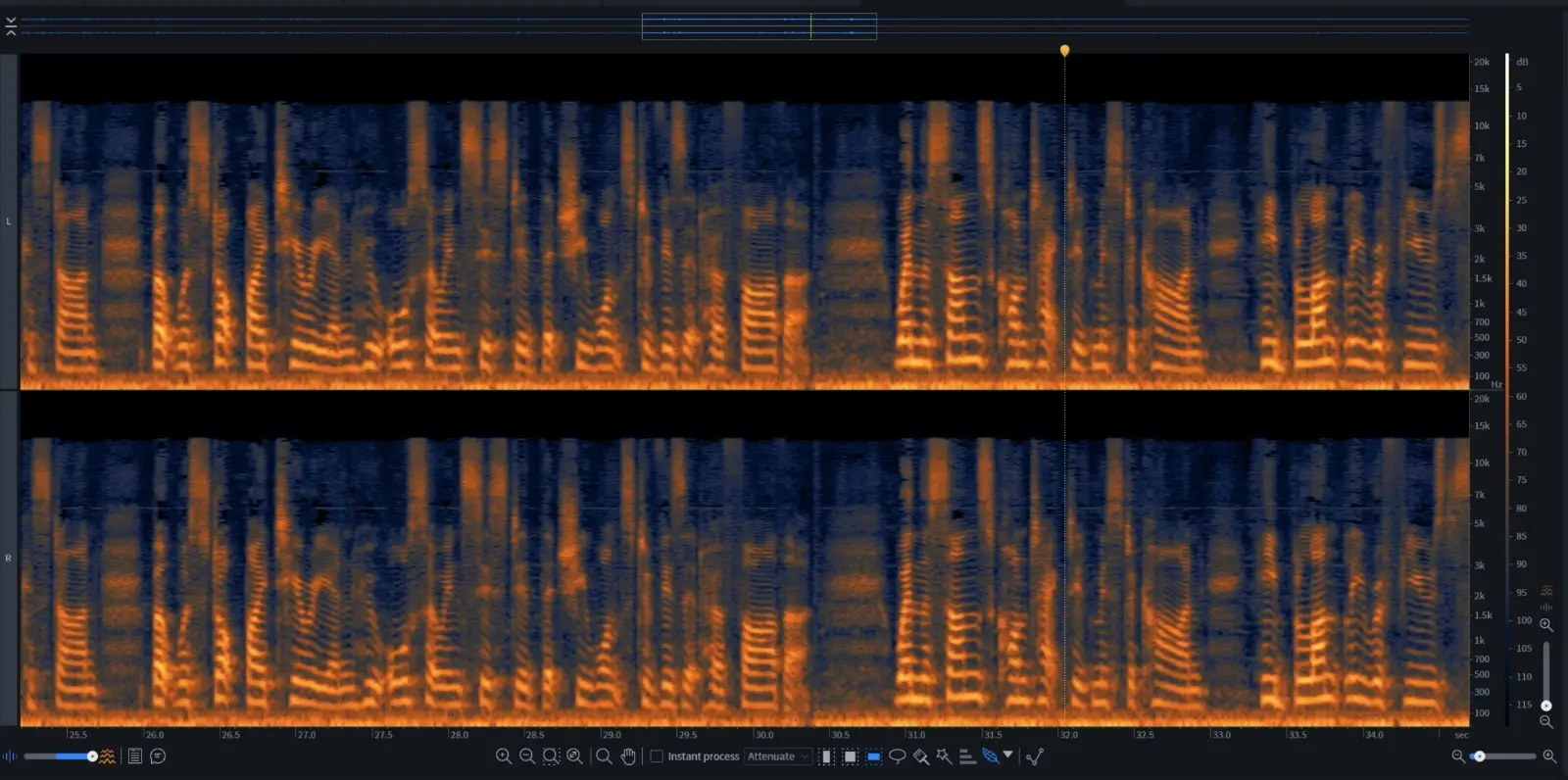Open the comment bubble panel
This screenshot has width=1568, height=780.
point(158,756)
